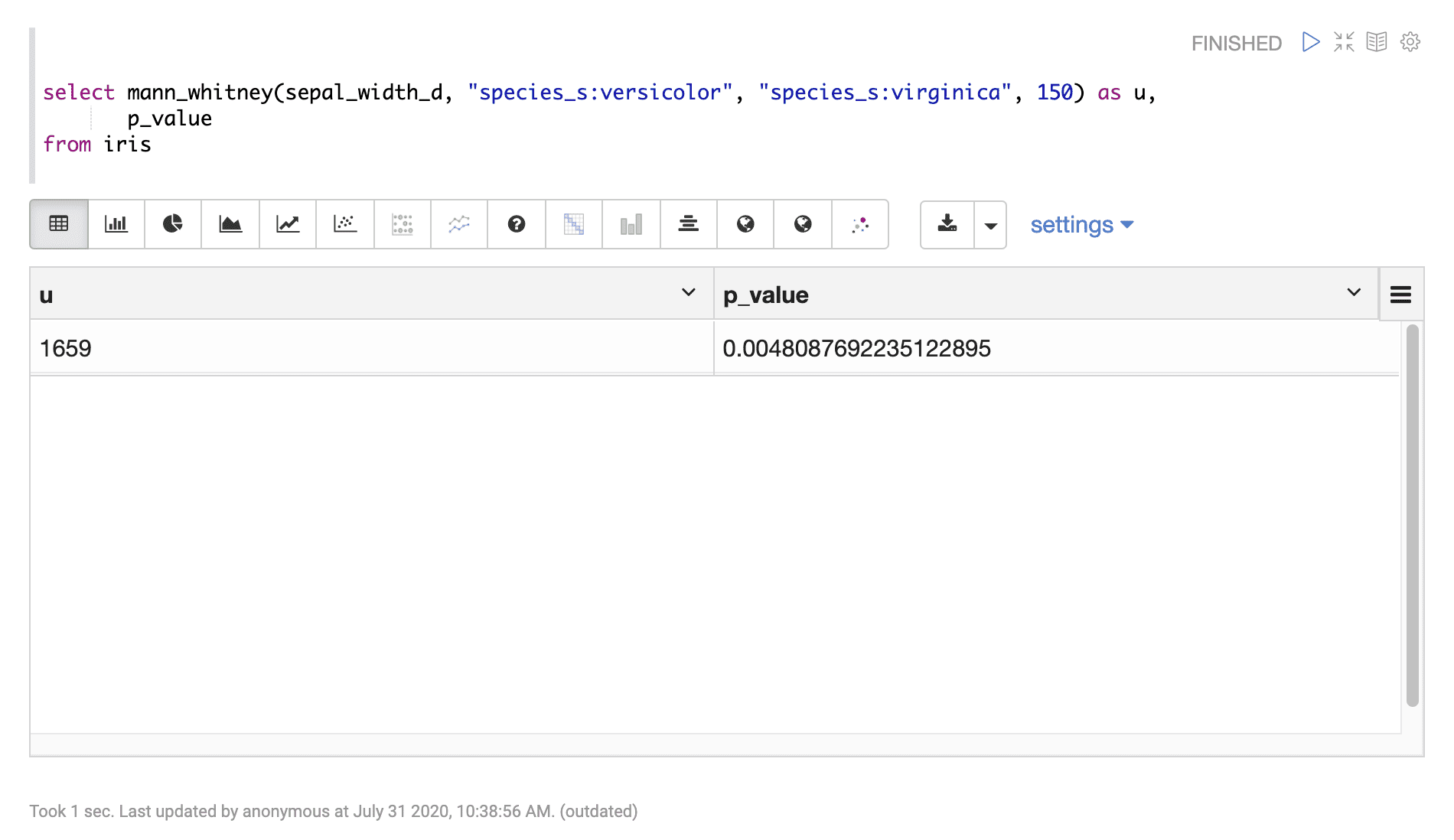Open the p_value column menu chevron

(x=1353, y=293)
